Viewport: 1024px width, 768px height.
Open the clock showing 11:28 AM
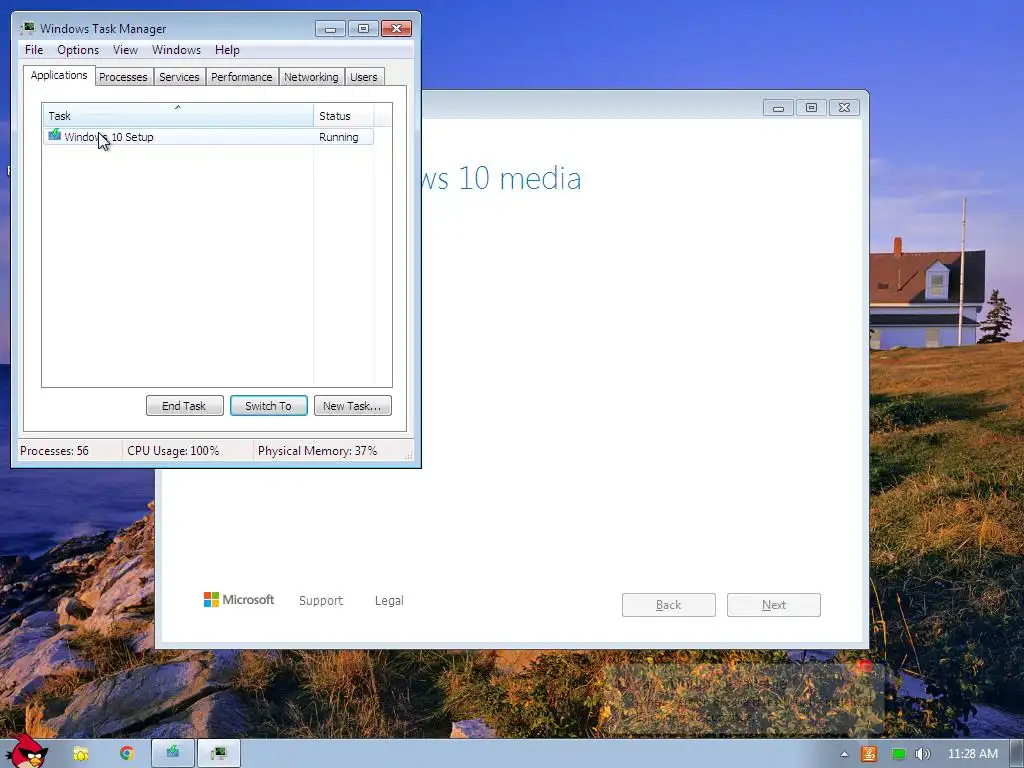point(972,754)
